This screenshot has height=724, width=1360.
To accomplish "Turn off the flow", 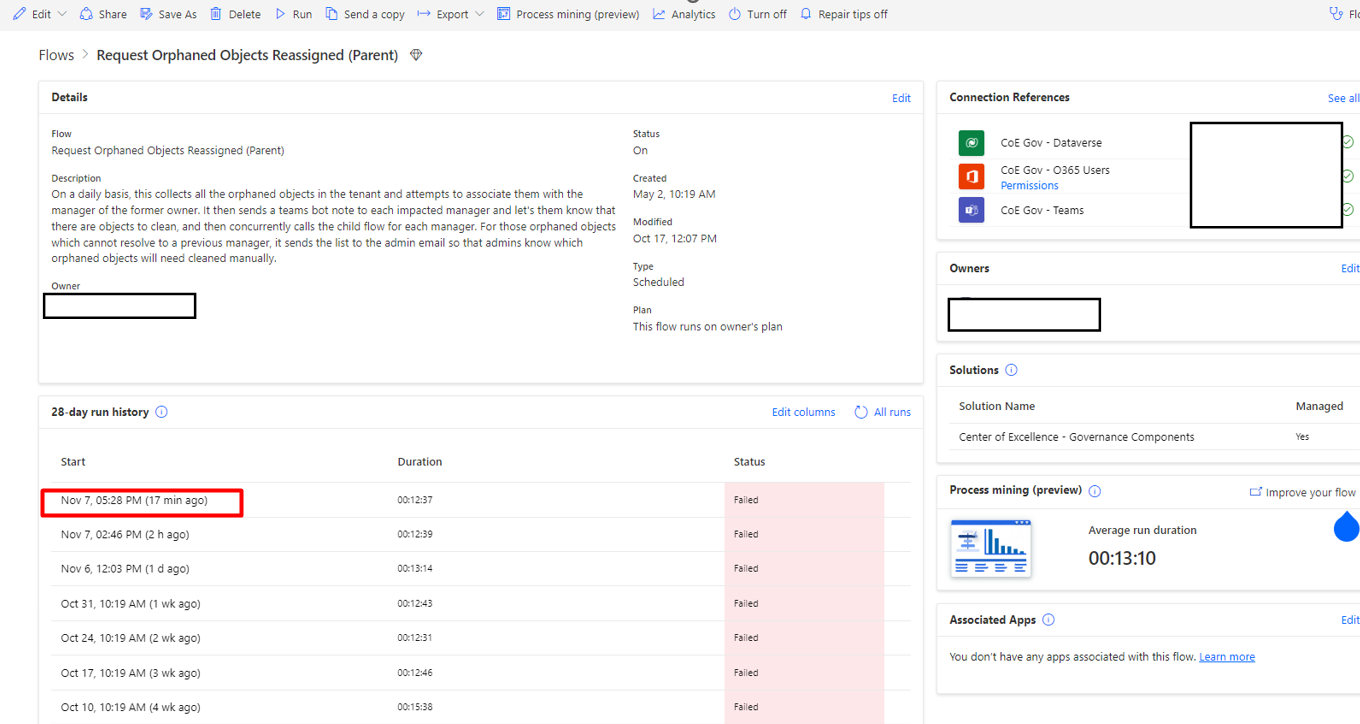I will pos(757,14).
